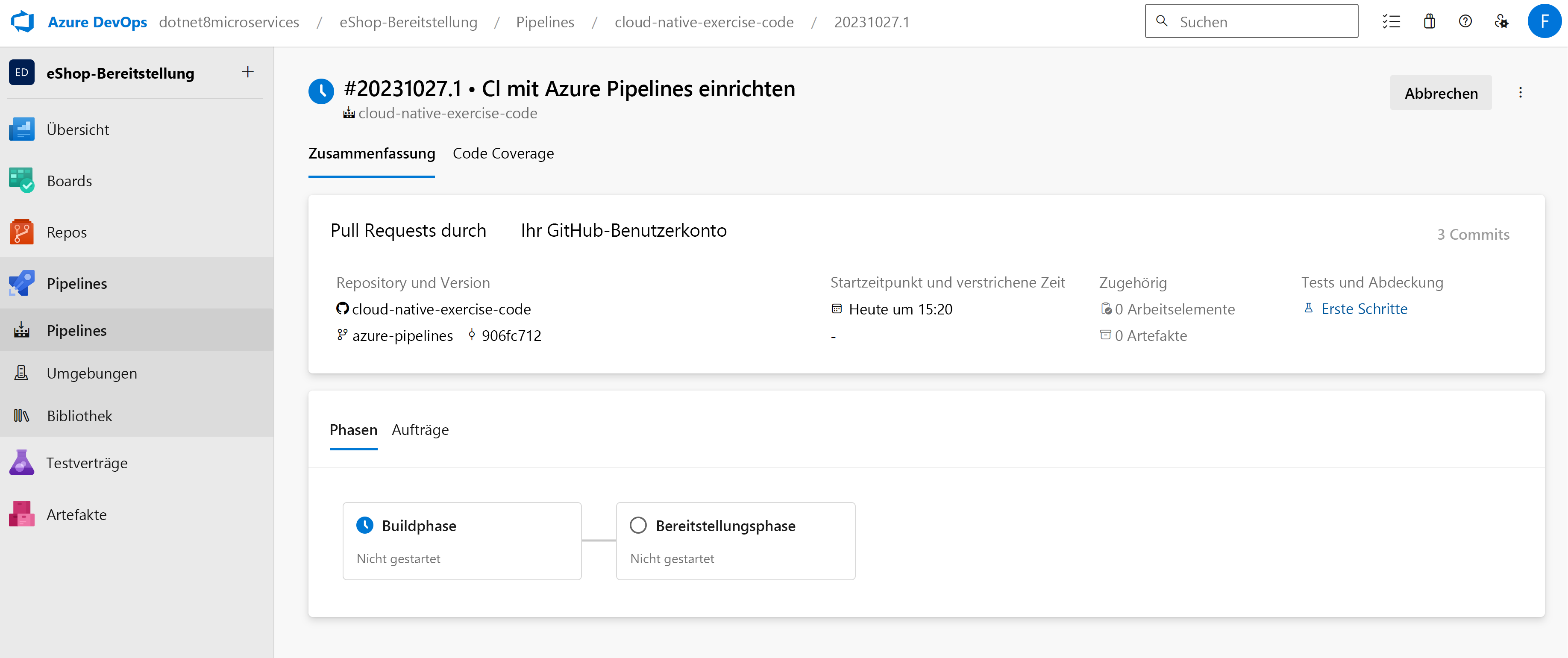This screenshot has width=1568, height=658.
Task: Open the Übersicht sidebar item
Action: [x=78, y=129]
